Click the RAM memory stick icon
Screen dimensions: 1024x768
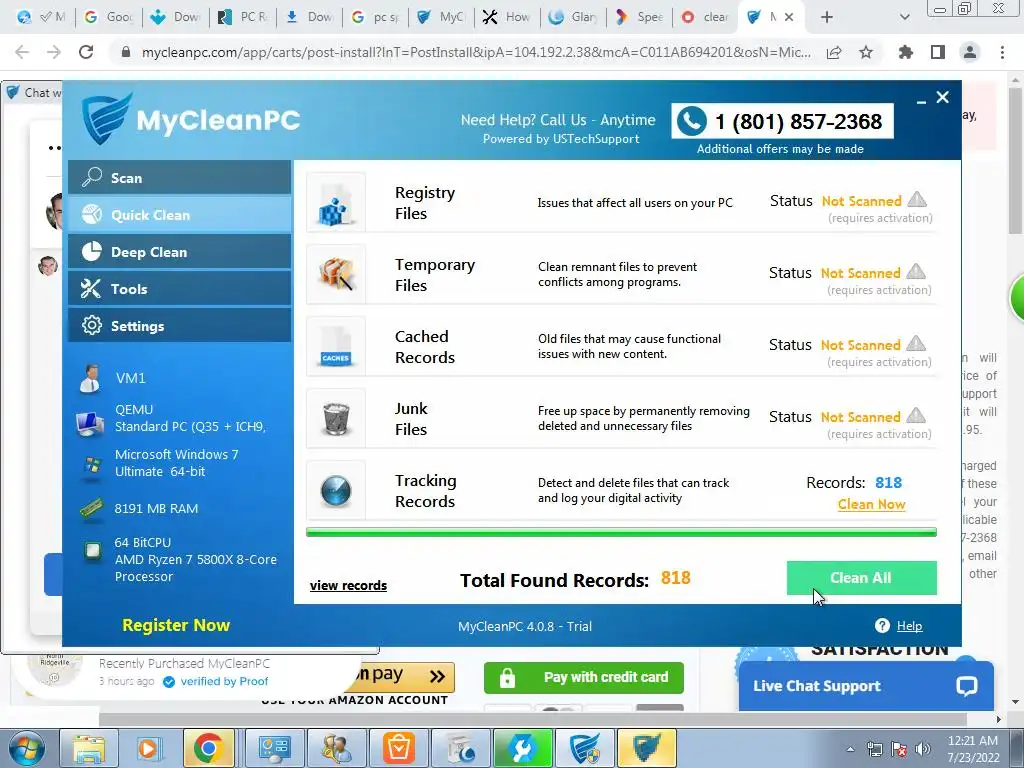pos(91,508)
